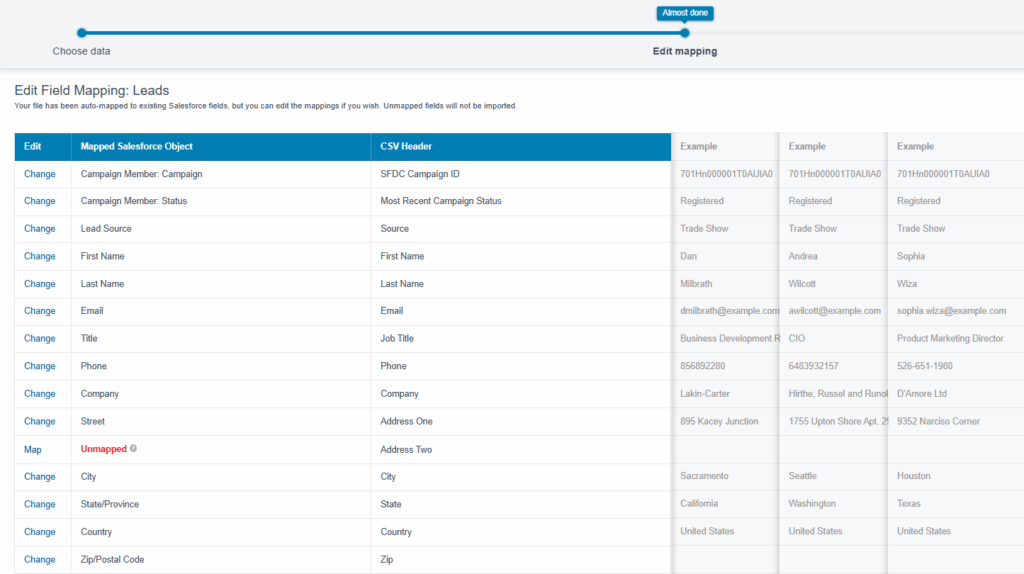
Task: Click the 9352 Narciso Corner example
Action: pyautogui.click(x=938, y=421)
